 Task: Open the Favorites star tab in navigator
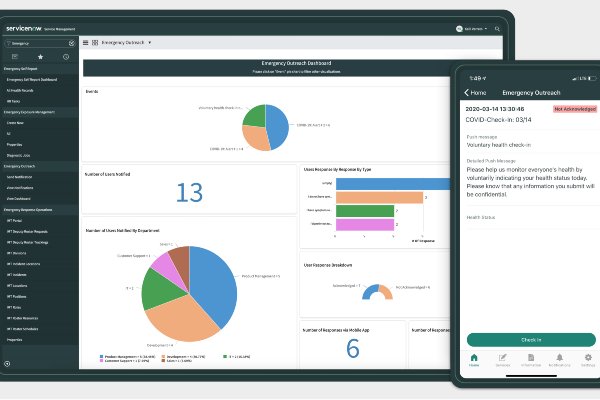coord(40,58)
